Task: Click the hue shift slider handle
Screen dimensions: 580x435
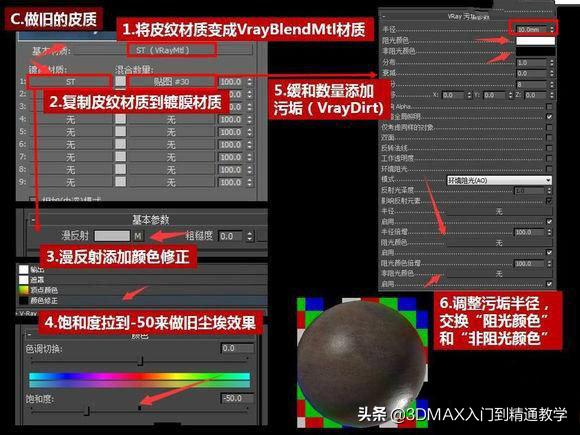Action: pos(140,361)
